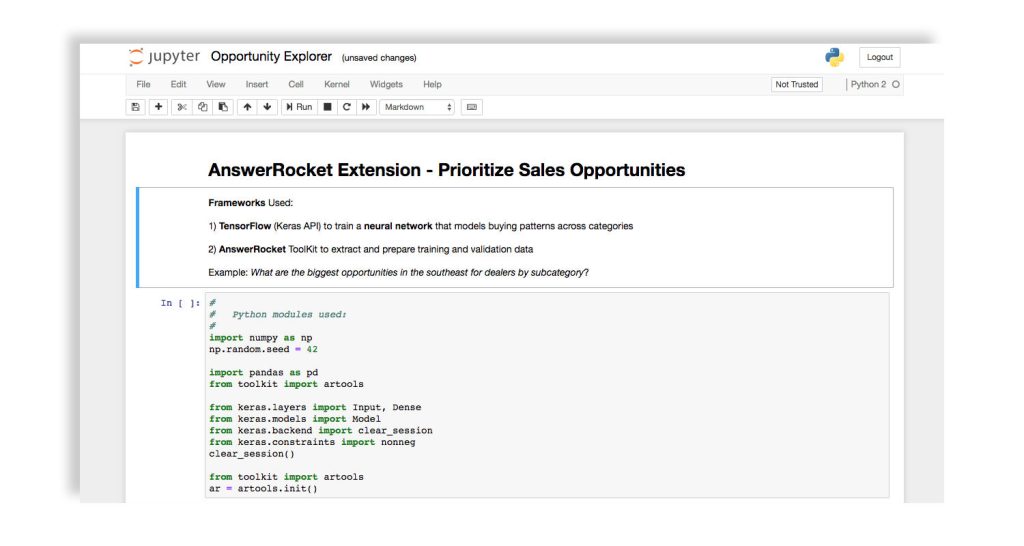Interrupt the kernel with stop icon
This screenshot has height=546, width=1024.
click(x=327, y=107)
